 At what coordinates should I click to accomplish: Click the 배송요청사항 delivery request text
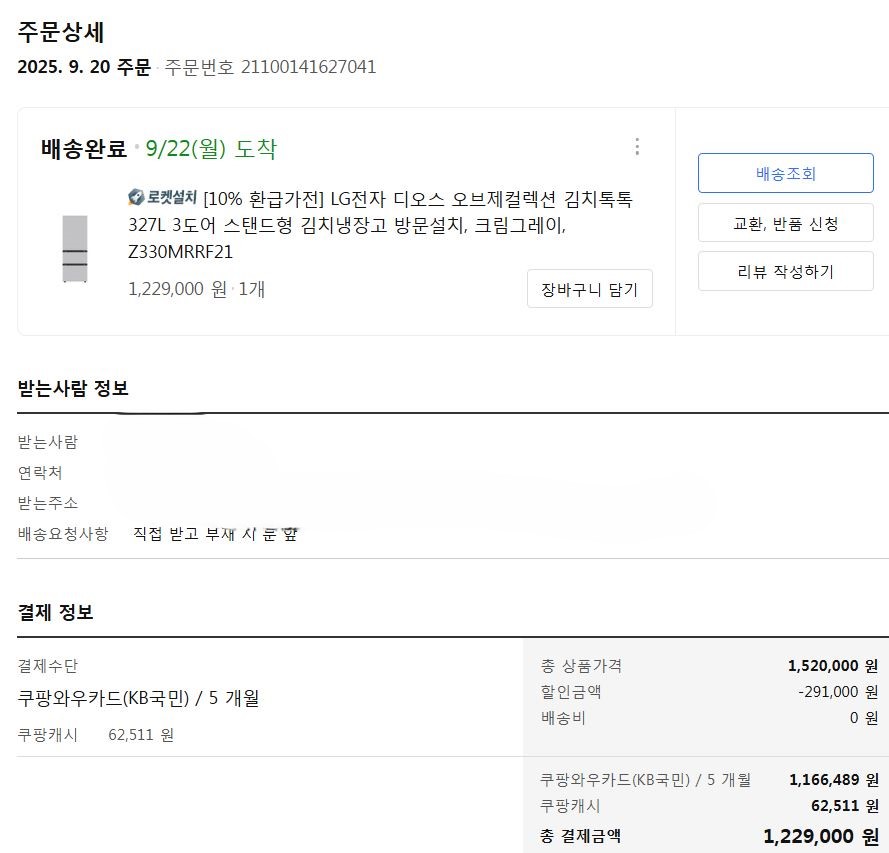coord(215,534)
